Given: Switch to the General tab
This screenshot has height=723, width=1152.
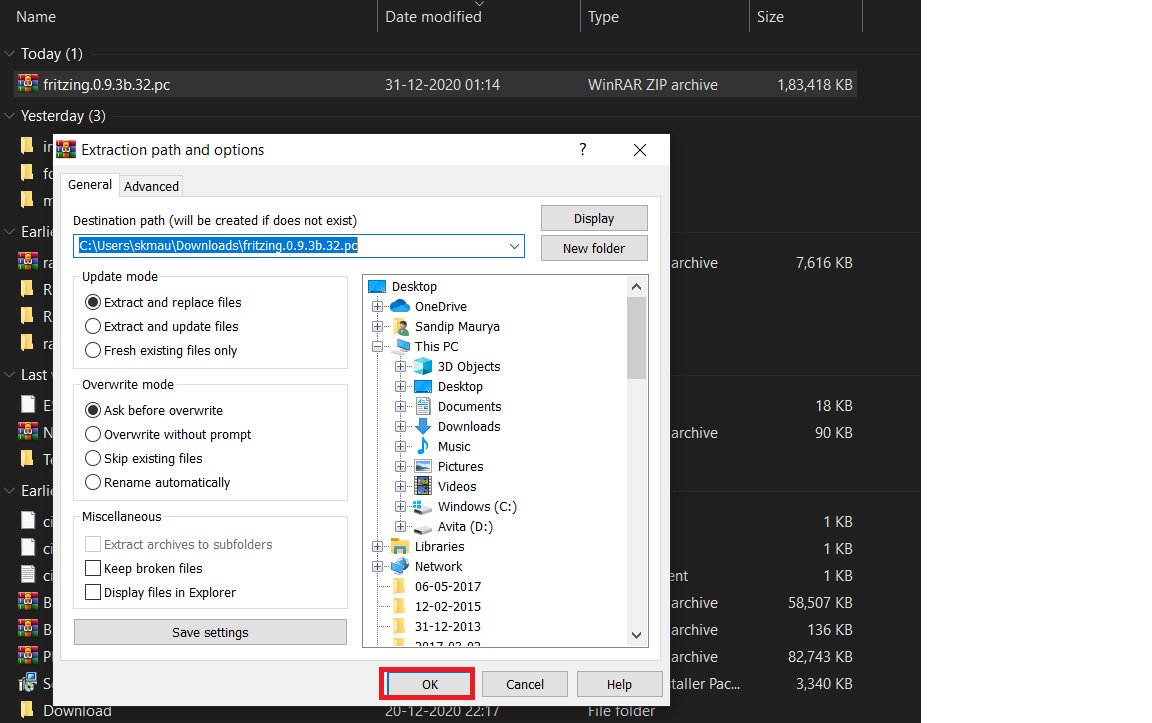Looking at the screenshot, I should point(90,185).
